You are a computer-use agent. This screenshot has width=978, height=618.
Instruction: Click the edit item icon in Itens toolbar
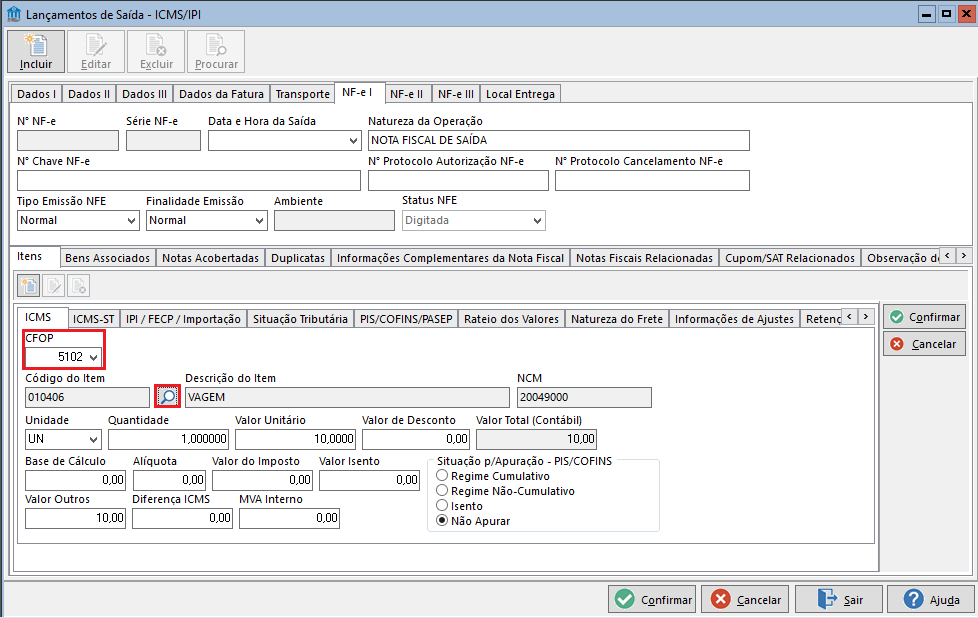click(54, 286)
